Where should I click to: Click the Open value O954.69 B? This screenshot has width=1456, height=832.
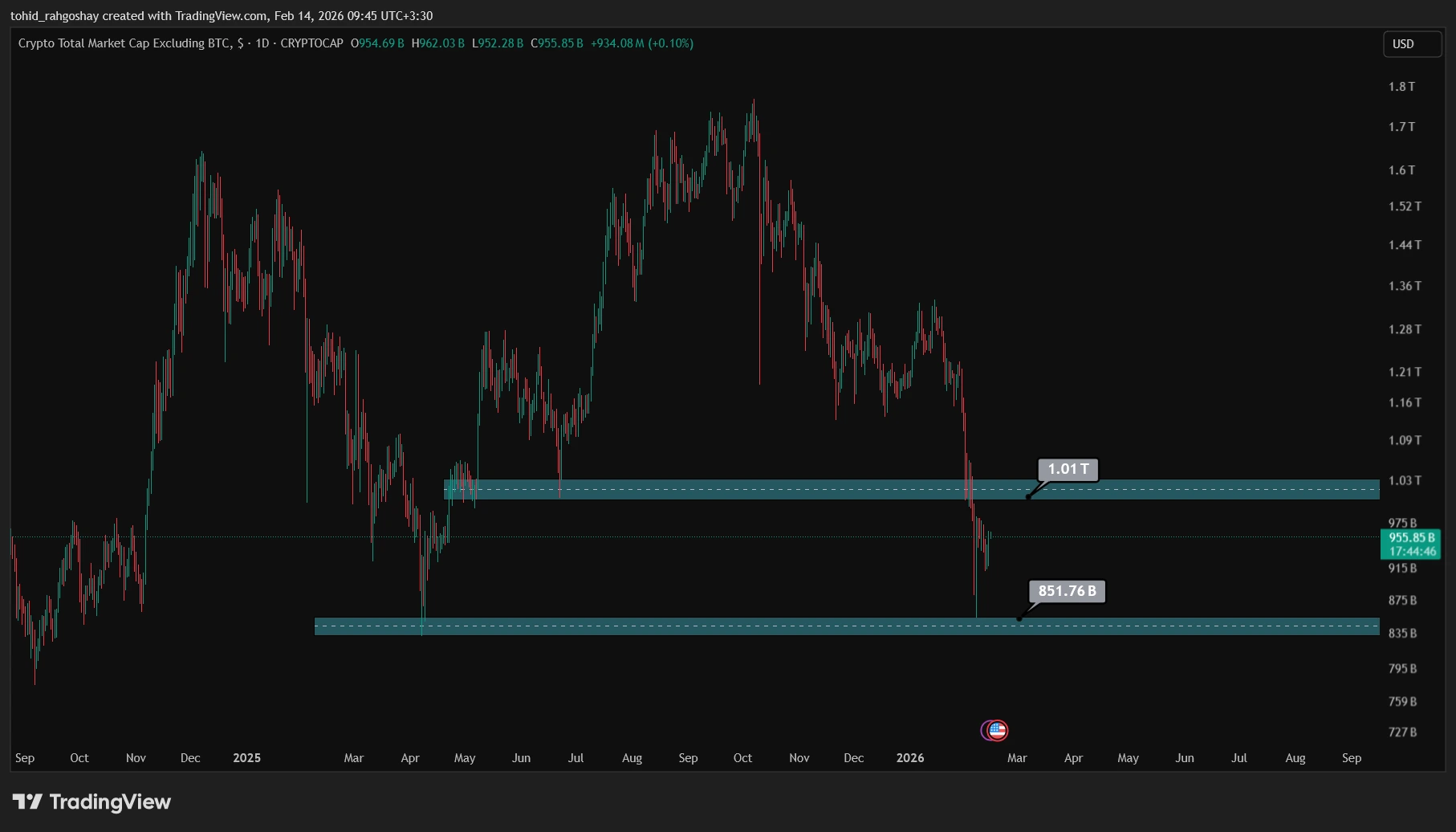pos(377,43)
